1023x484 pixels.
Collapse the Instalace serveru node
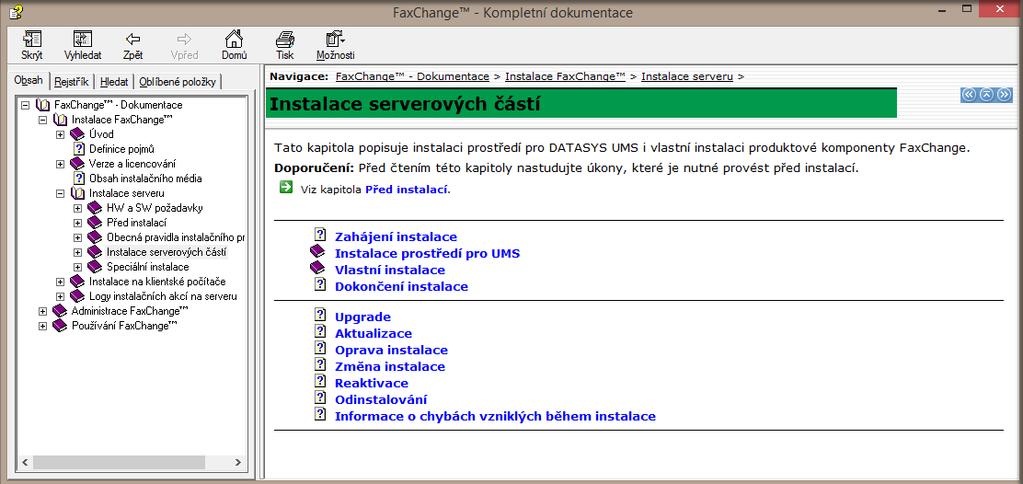60,193
